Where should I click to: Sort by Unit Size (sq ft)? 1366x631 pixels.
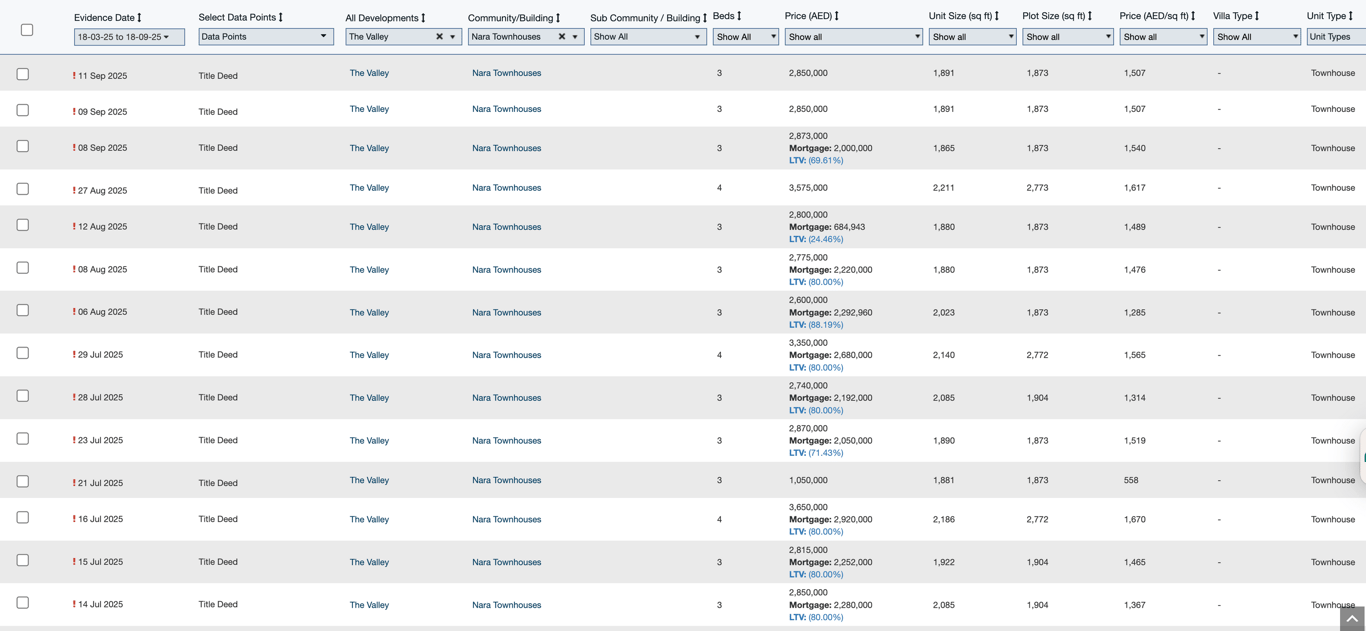997,16
